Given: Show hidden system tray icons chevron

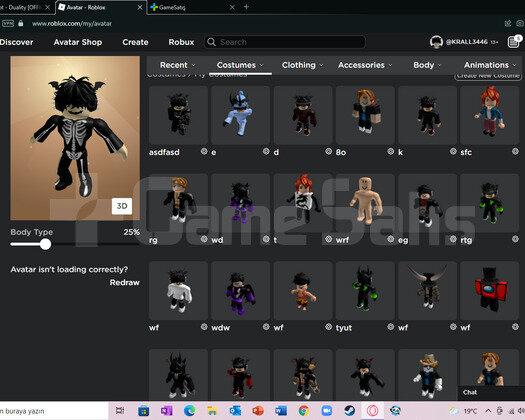Looking at the screenshot, I should click(x=488, y=411).
